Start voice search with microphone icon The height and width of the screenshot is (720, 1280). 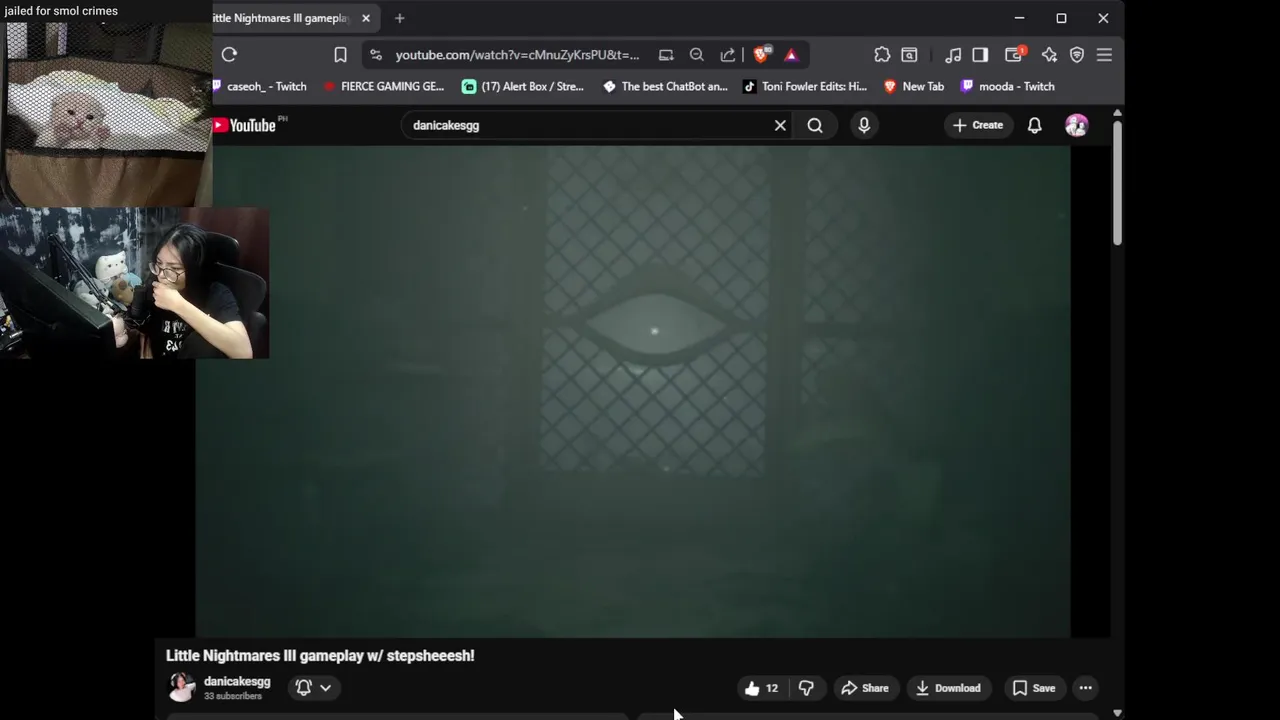point(864,125)
